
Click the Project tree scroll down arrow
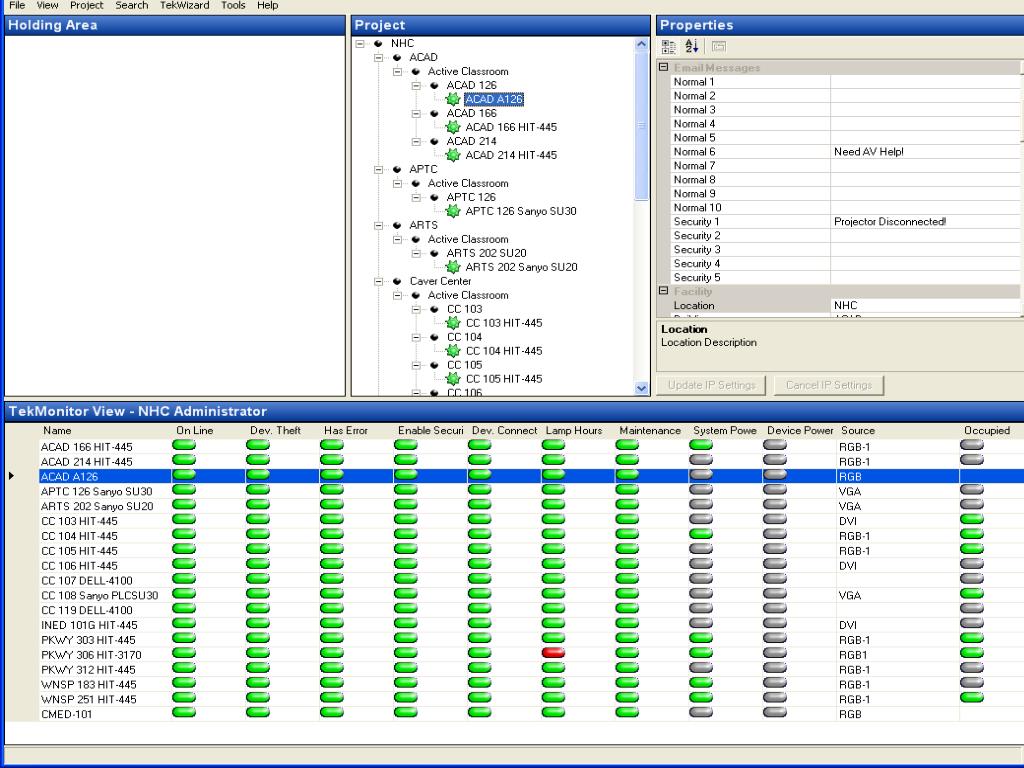click(641, 389)
